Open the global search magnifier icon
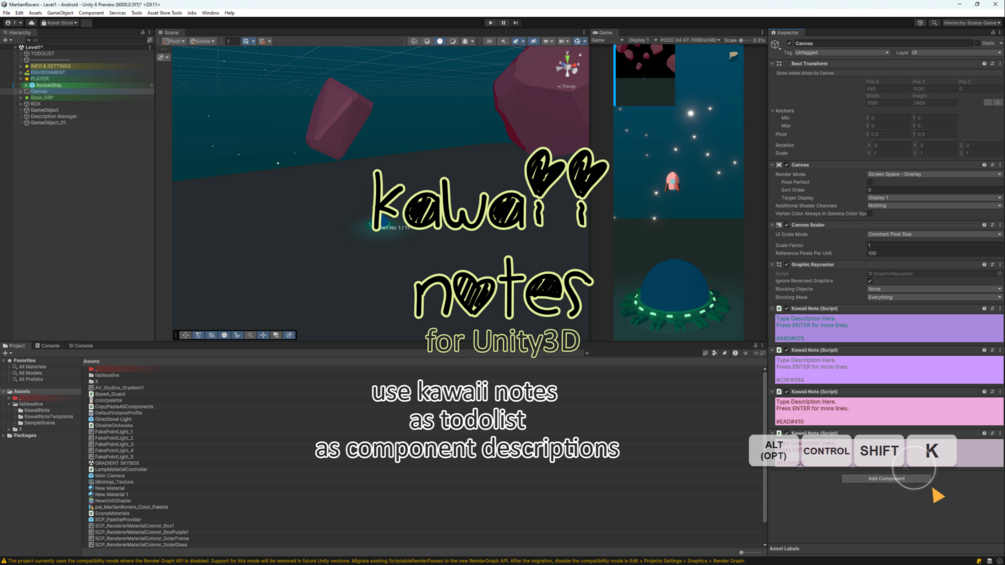The image size is (1005, 565). tap(934, 22)
